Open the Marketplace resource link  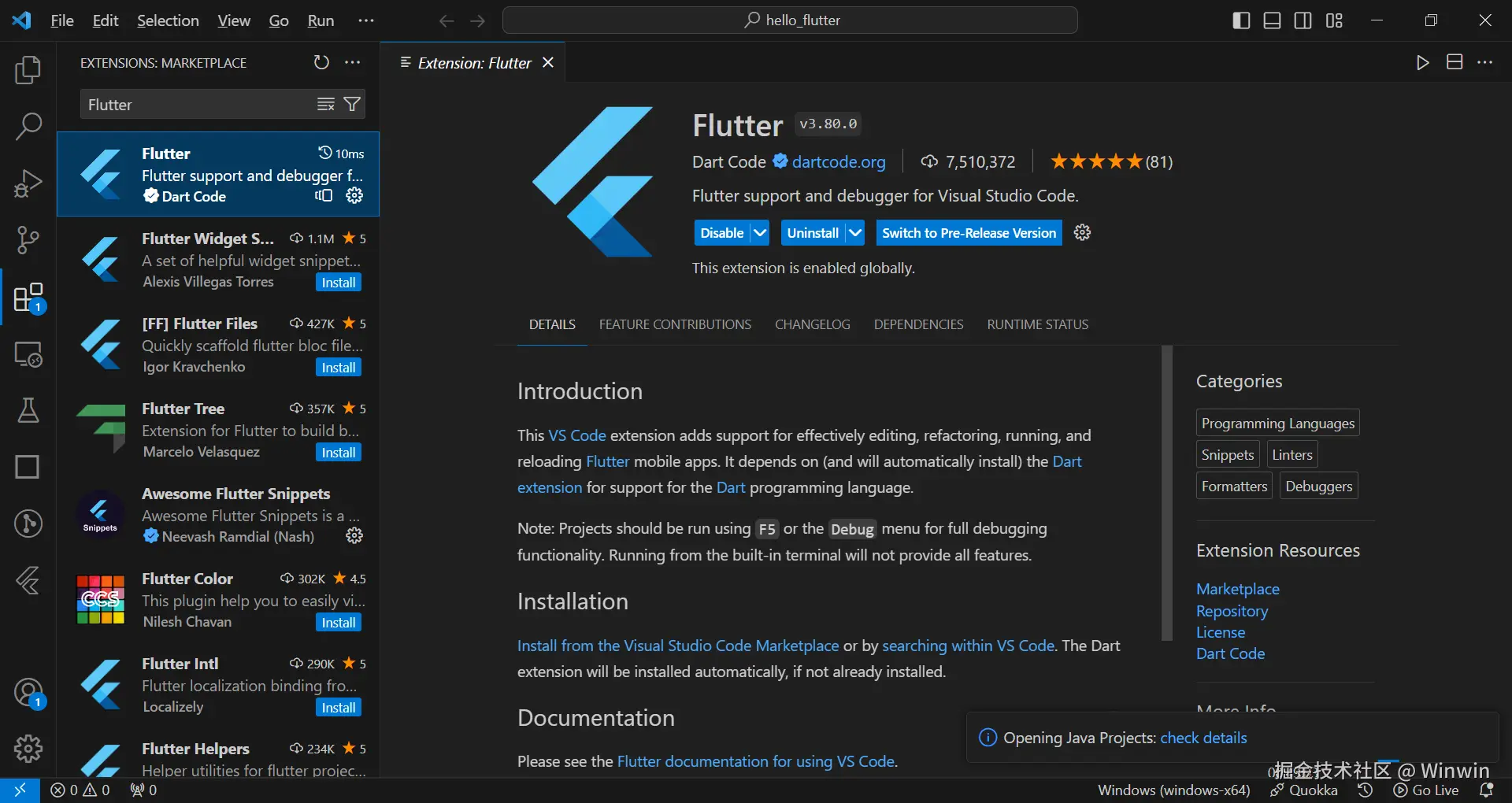click(1237, 589)
